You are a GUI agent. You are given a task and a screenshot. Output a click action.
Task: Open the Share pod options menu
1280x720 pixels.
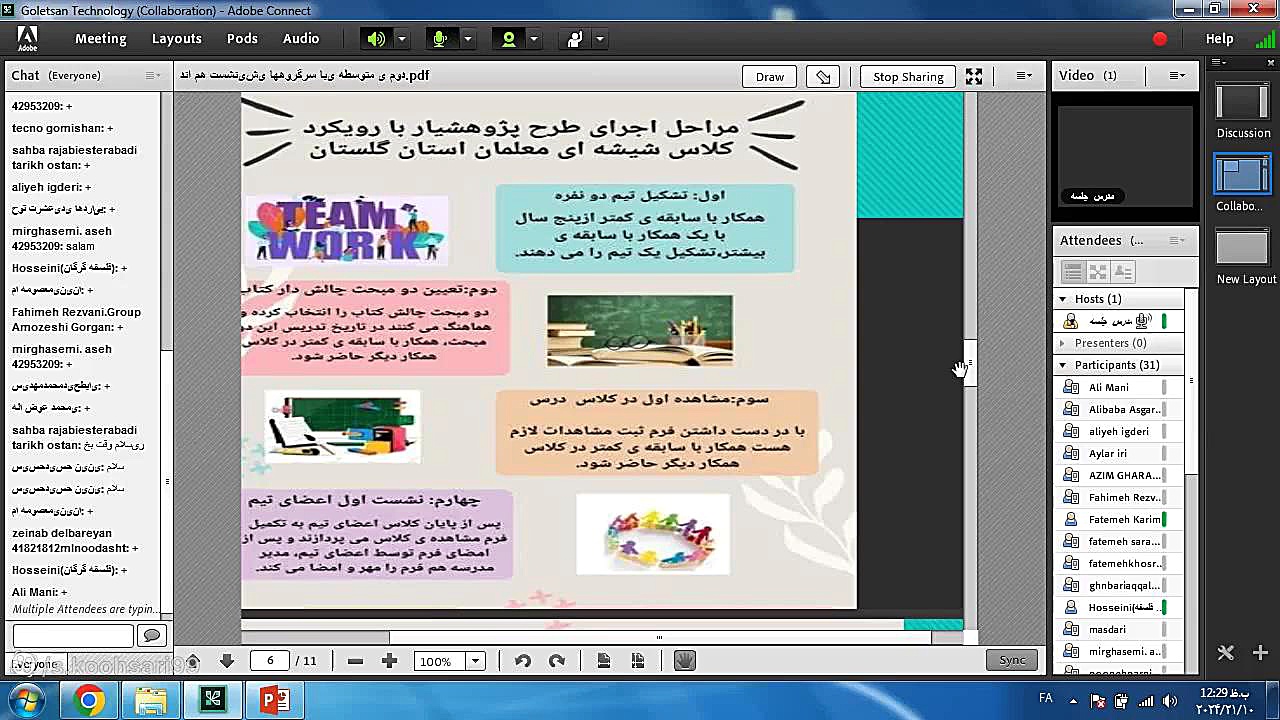point(1024,75)
